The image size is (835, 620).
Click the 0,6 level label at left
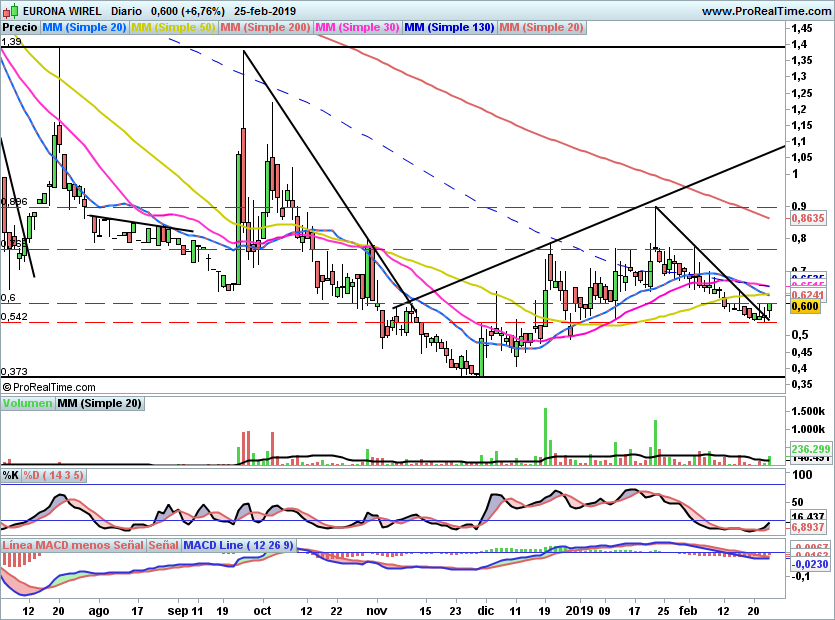pyautogui.click(x=8, y=298)
